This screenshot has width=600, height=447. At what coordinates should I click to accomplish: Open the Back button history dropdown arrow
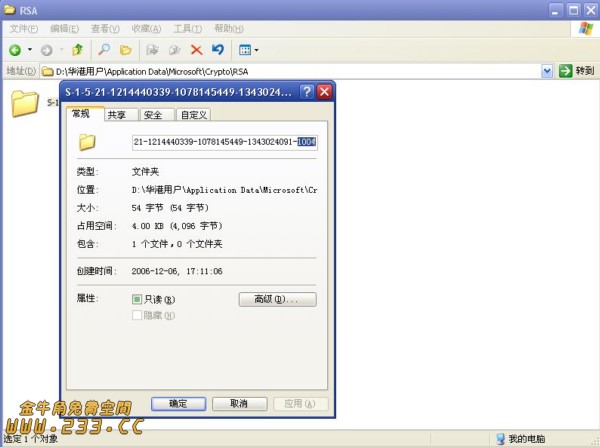(x=30, y=50)
